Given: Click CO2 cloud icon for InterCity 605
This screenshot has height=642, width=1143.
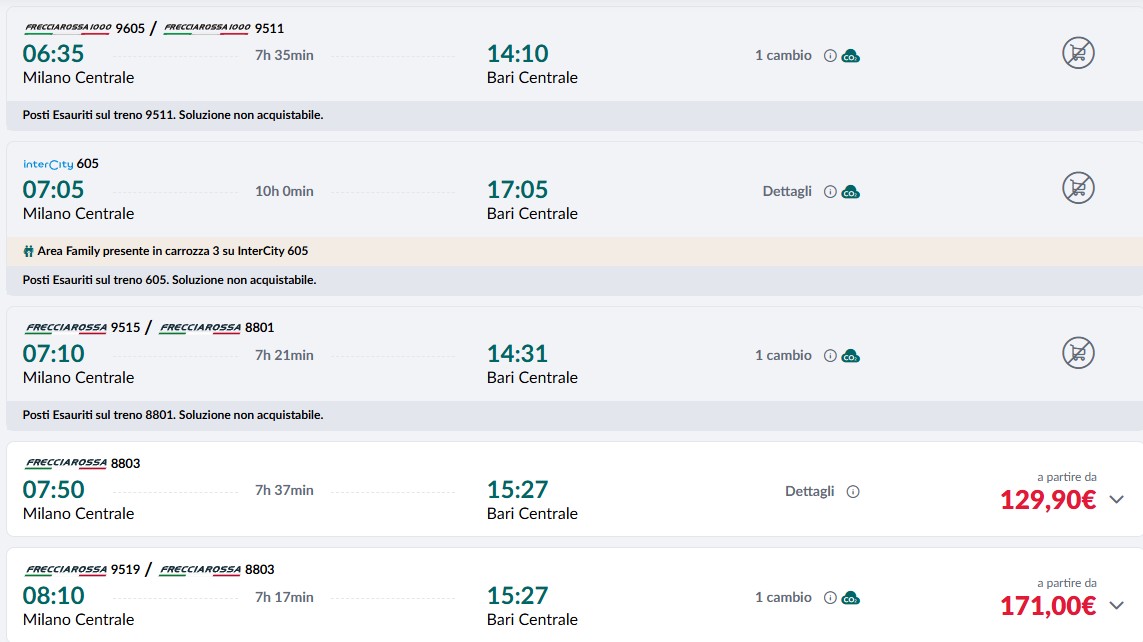Looking at the screenshot, I should pyautogui.click(x=851, y=192).
